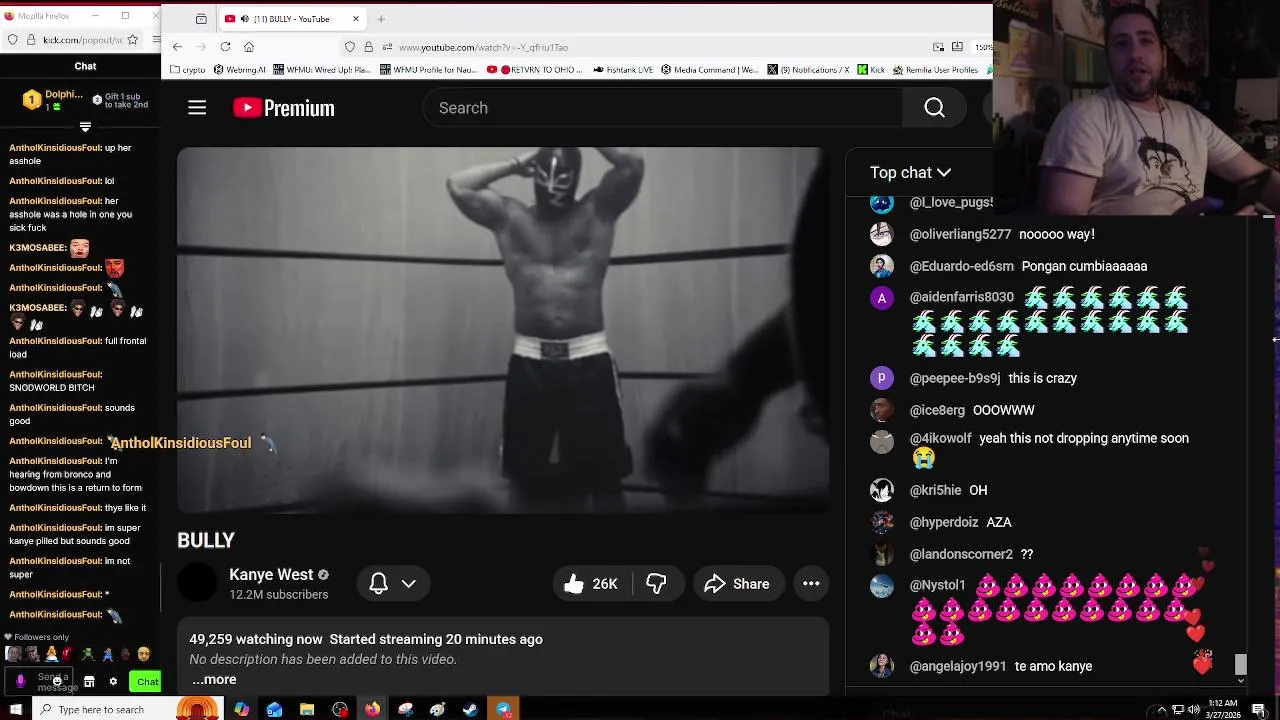The width and height of the screenshot is (1280, 720).
Task: Open the 150% zoom level indicator
Action: click(983, 47)
